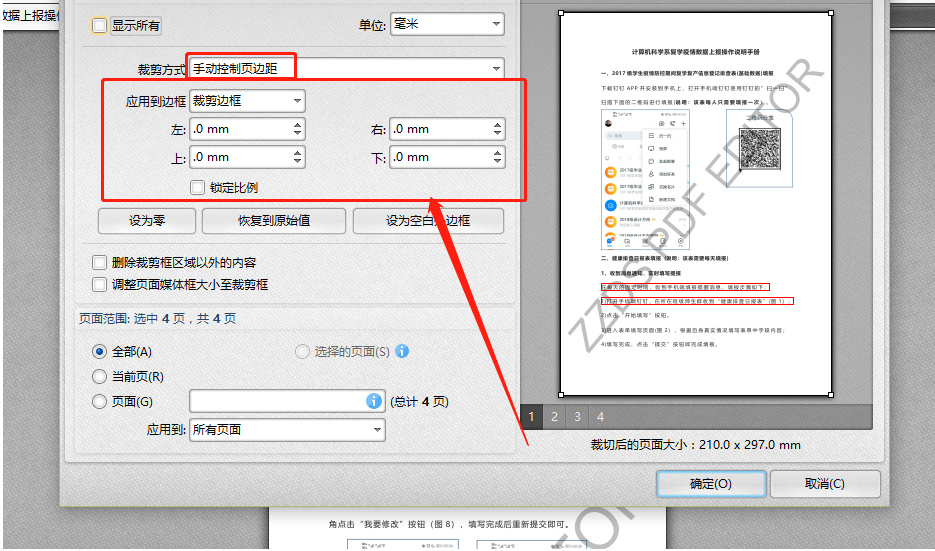Confirm with the 确定(O) button
935x551 pixels.
[x=711, y=484]
